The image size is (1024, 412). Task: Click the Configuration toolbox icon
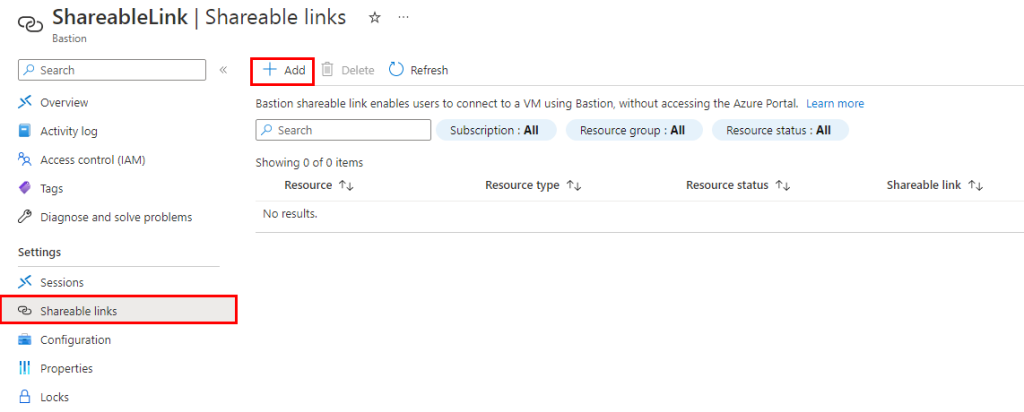coord(25,340)
